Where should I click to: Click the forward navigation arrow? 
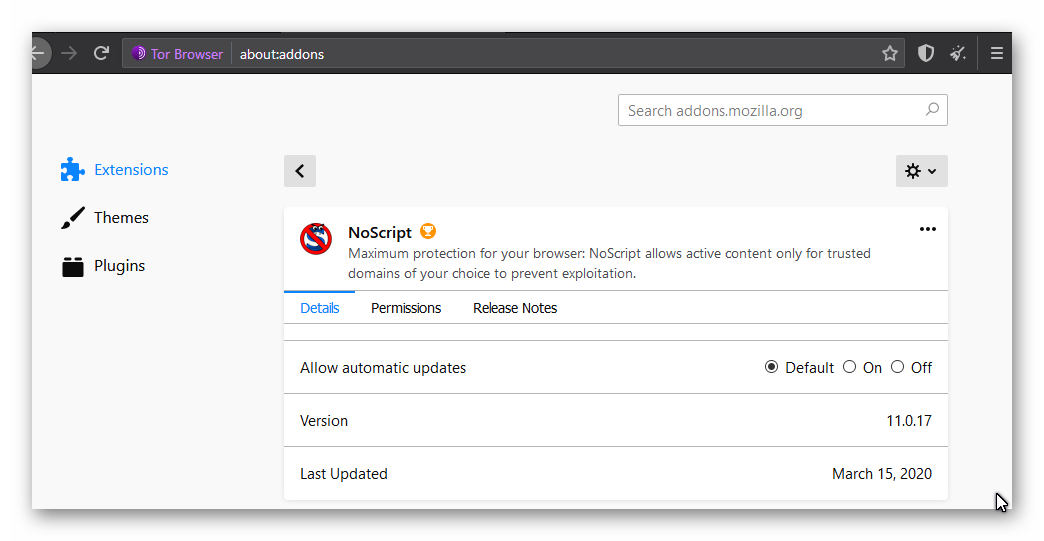coord(69,54)
